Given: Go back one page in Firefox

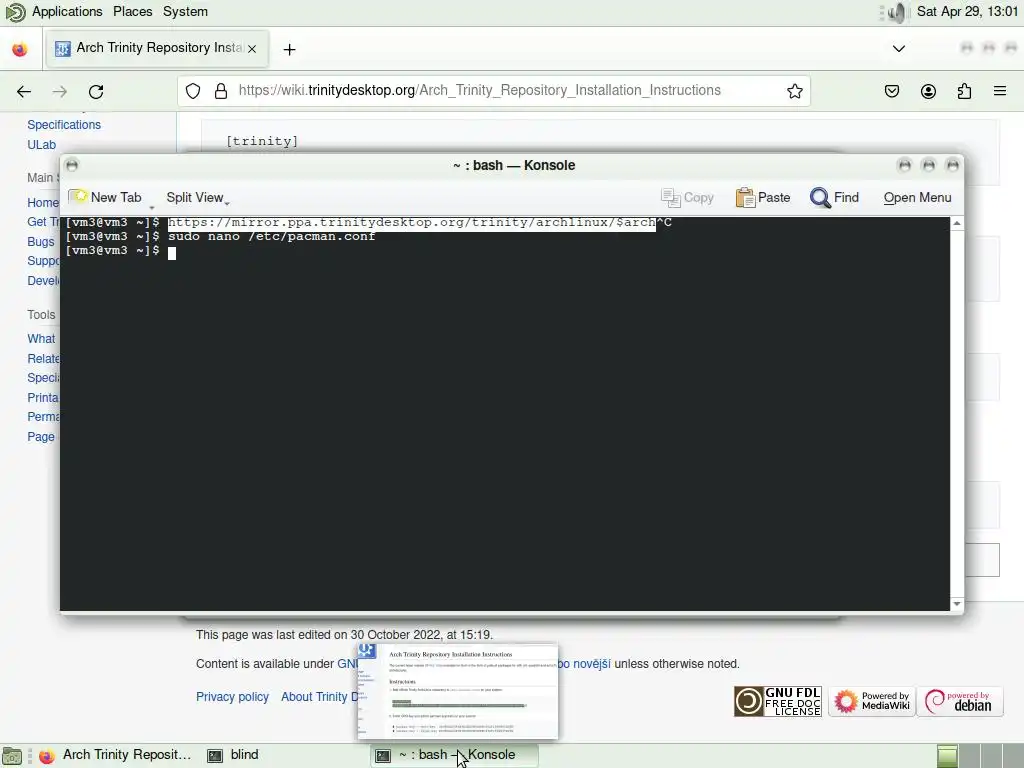Looking at the screenshot, I should point(24,91).
